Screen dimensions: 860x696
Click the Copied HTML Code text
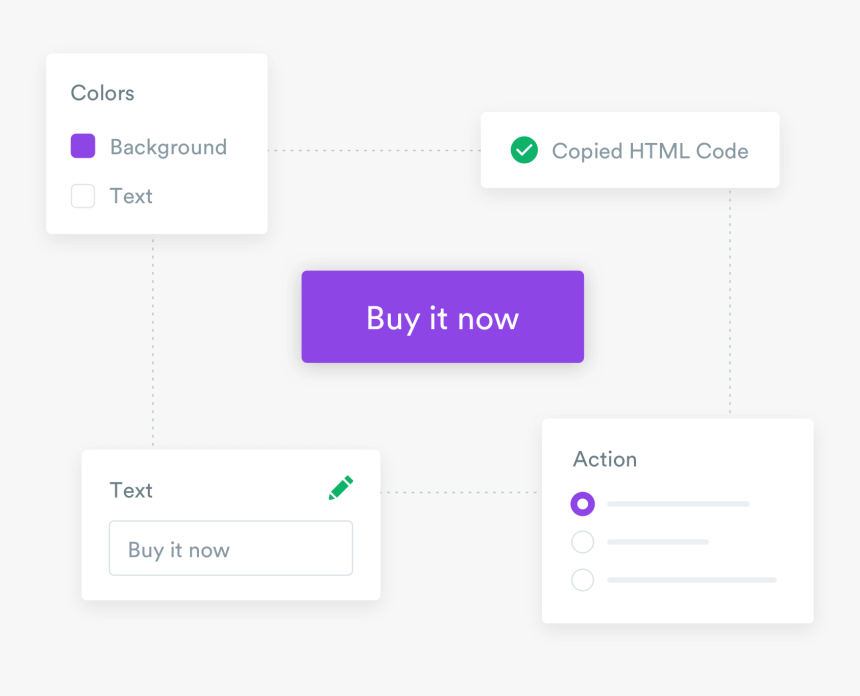(x=650, y=151)
